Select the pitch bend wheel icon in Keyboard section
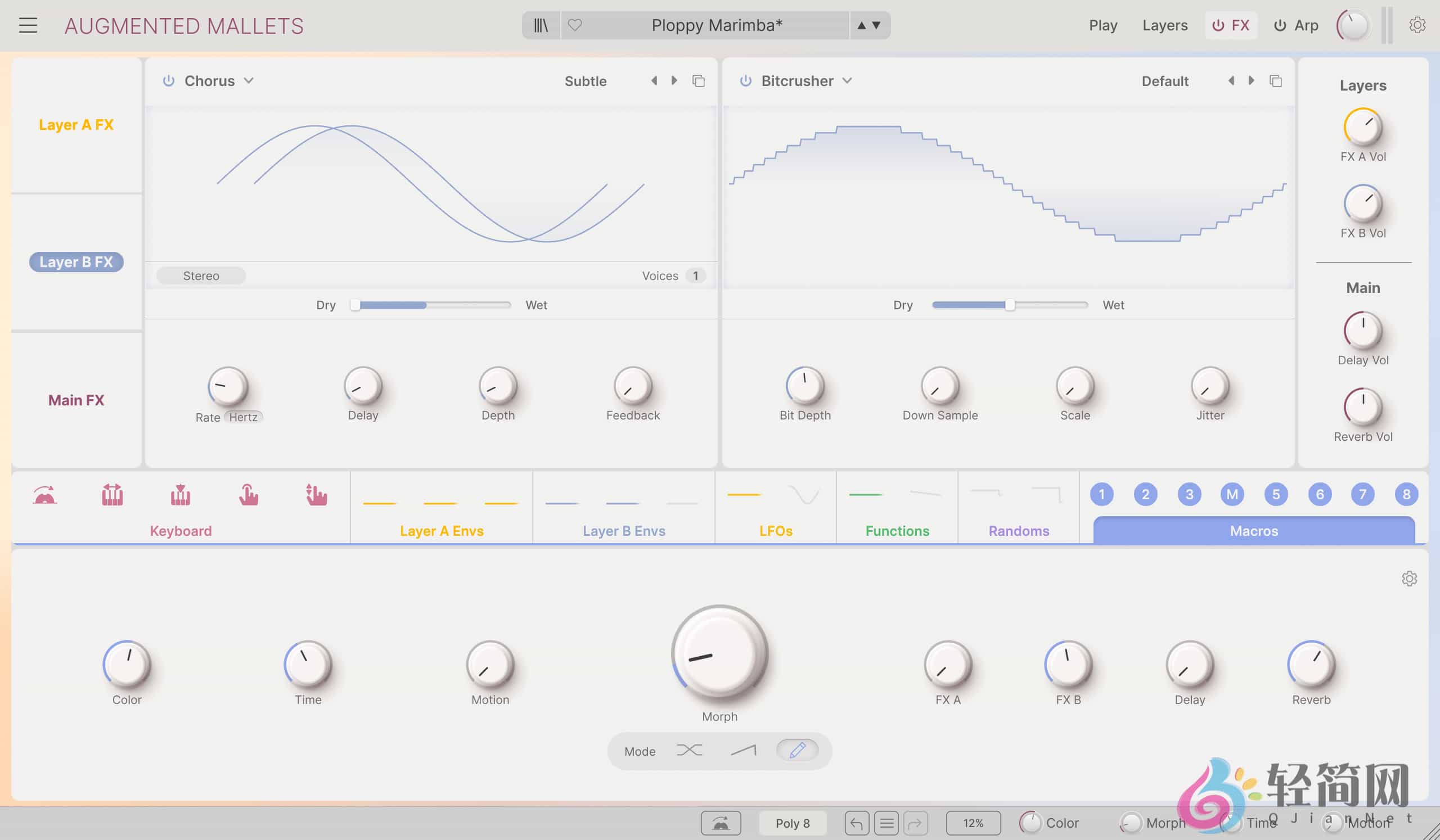The image size is (1440, 840). tap(44, 495)
